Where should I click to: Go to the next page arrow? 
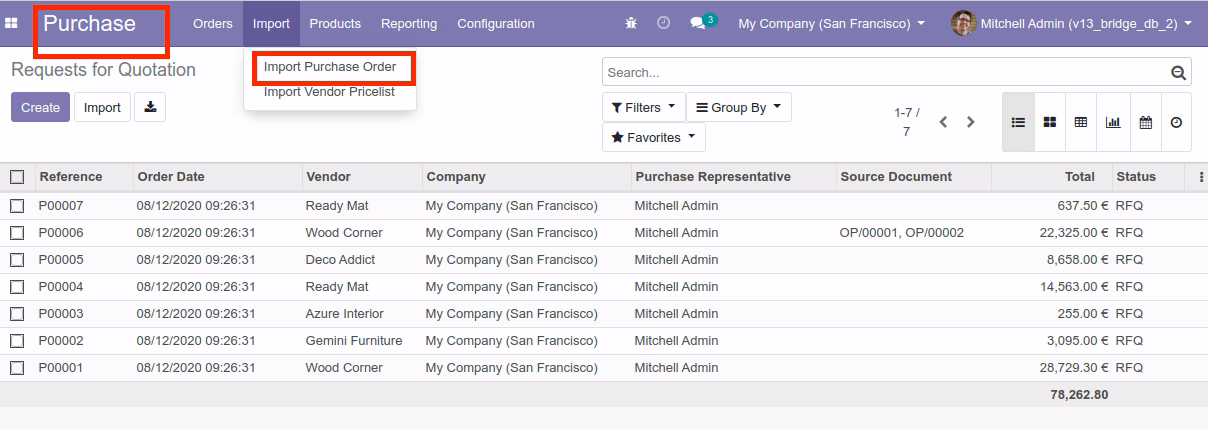tap(970, 122)
